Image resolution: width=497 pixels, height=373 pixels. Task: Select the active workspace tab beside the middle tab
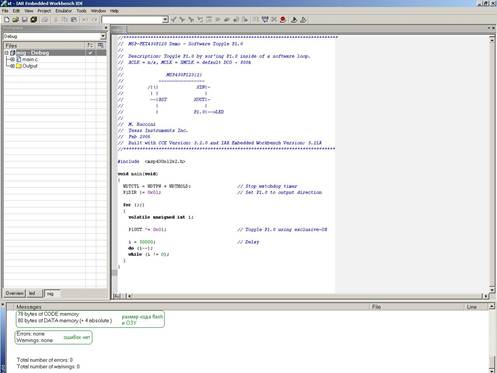click(x=52, y=293)
